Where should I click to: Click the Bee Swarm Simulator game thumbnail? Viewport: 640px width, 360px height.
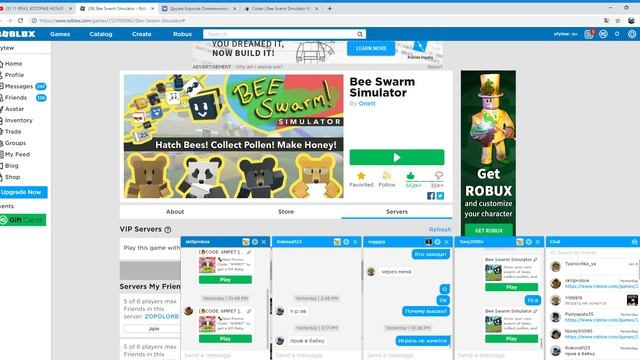[x=233, y=136]
